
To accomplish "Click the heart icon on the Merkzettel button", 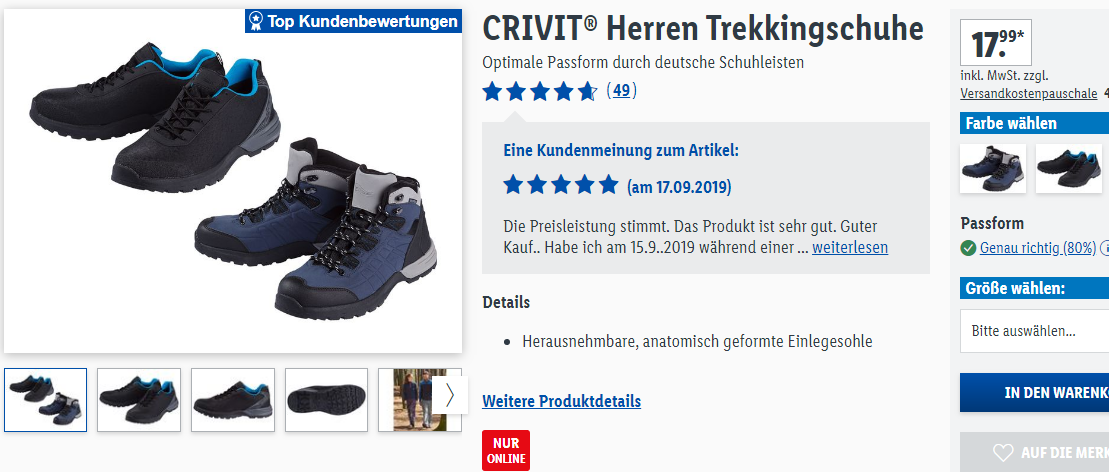I will coord(1003,452).
